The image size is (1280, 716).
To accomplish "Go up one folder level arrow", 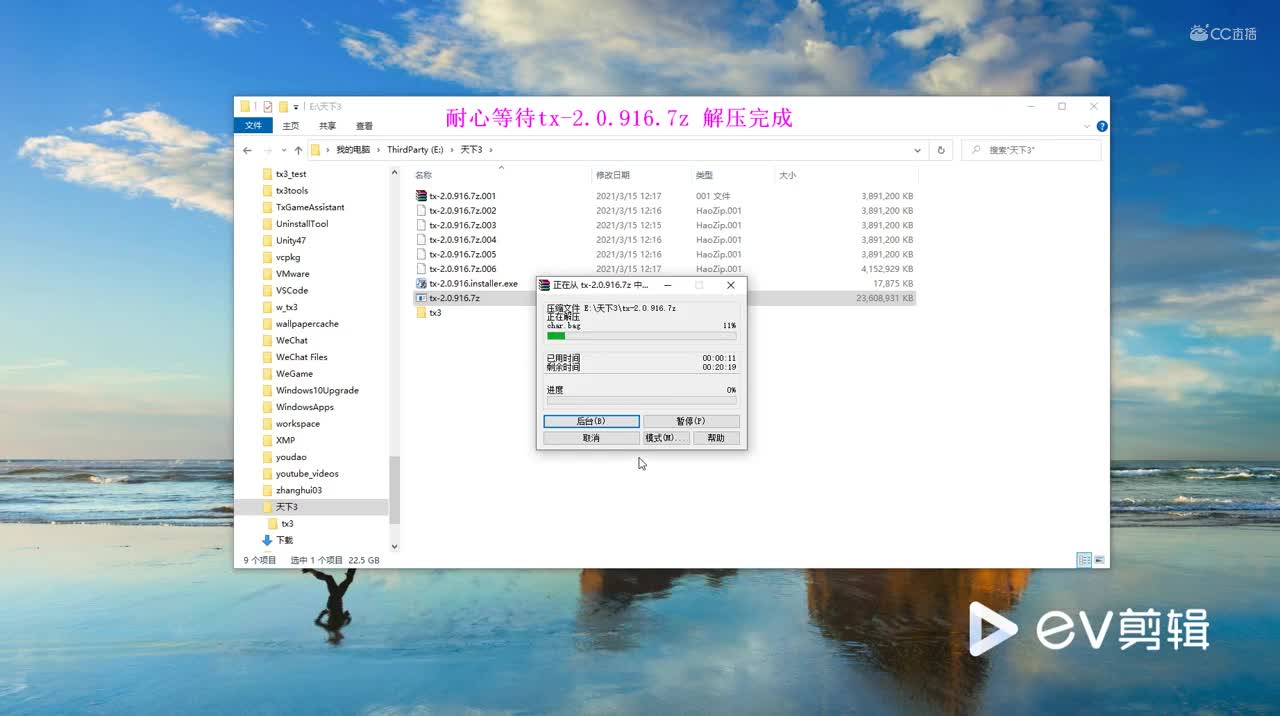I will (298, 150).
